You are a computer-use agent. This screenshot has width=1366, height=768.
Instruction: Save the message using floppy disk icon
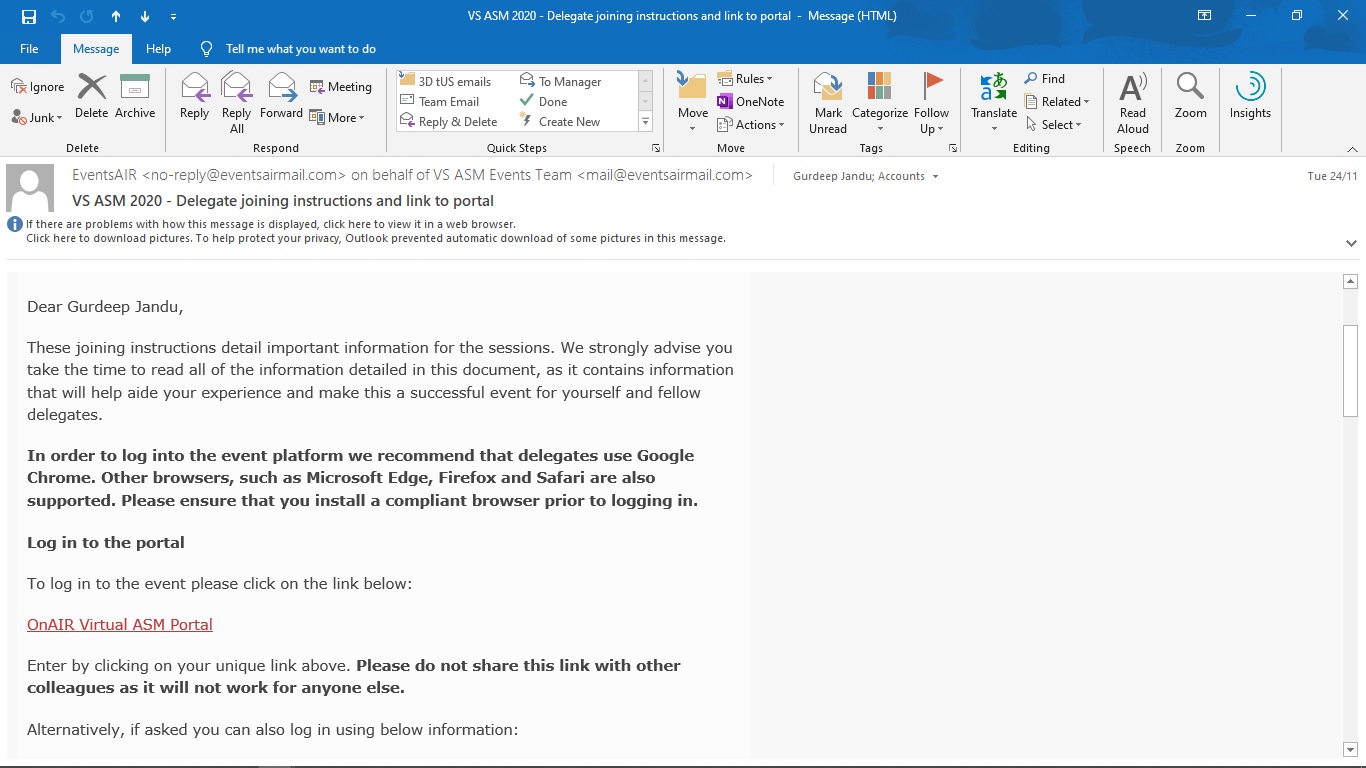pos(29,16)
